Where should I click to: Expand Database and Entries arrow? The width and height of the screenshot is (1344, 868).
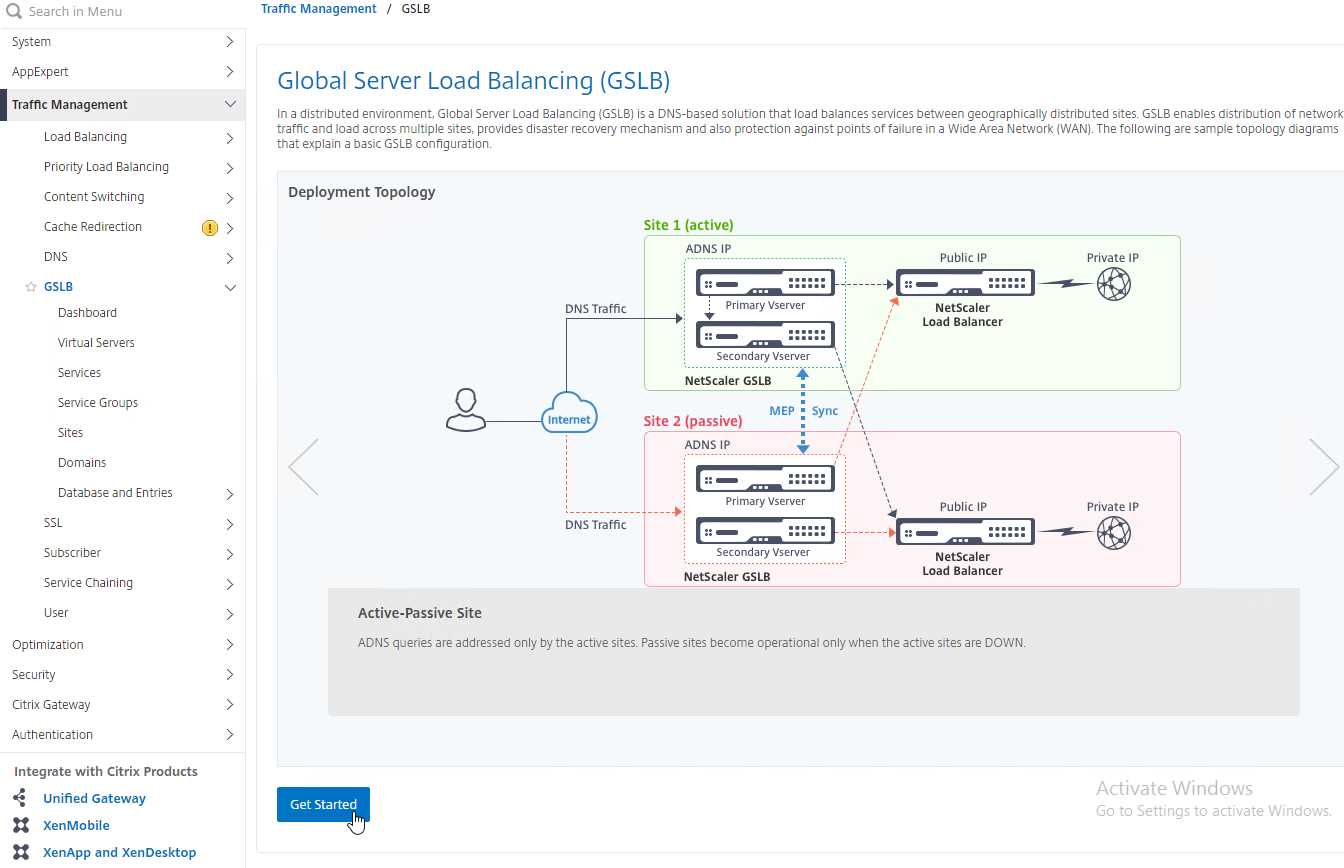click(x=230, y=494)
